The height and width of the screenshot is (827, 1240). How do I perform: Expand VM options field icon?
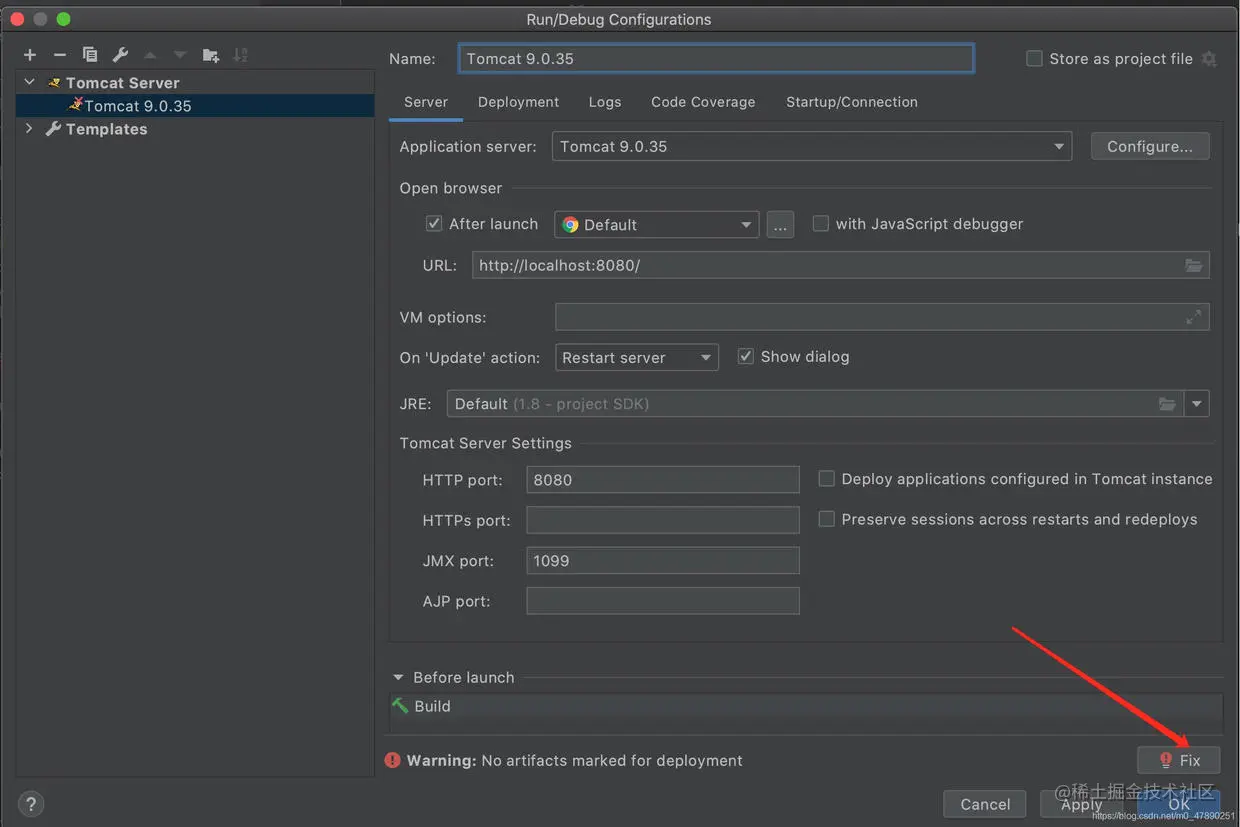(x=1193, y=317)
